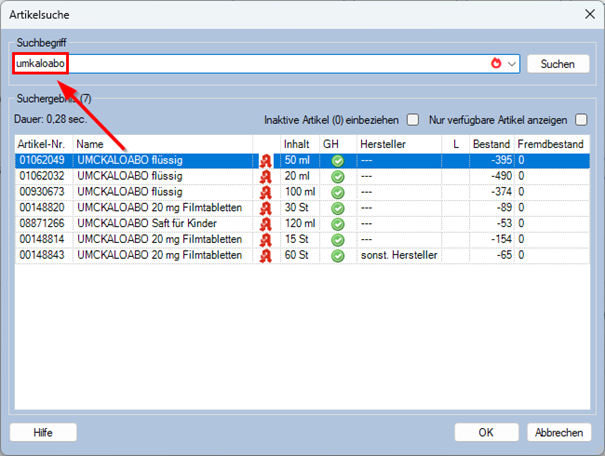Click green GH checkmark for 100 ml row
This screenshot has width=605, height=456.
[x=338, y=192]
